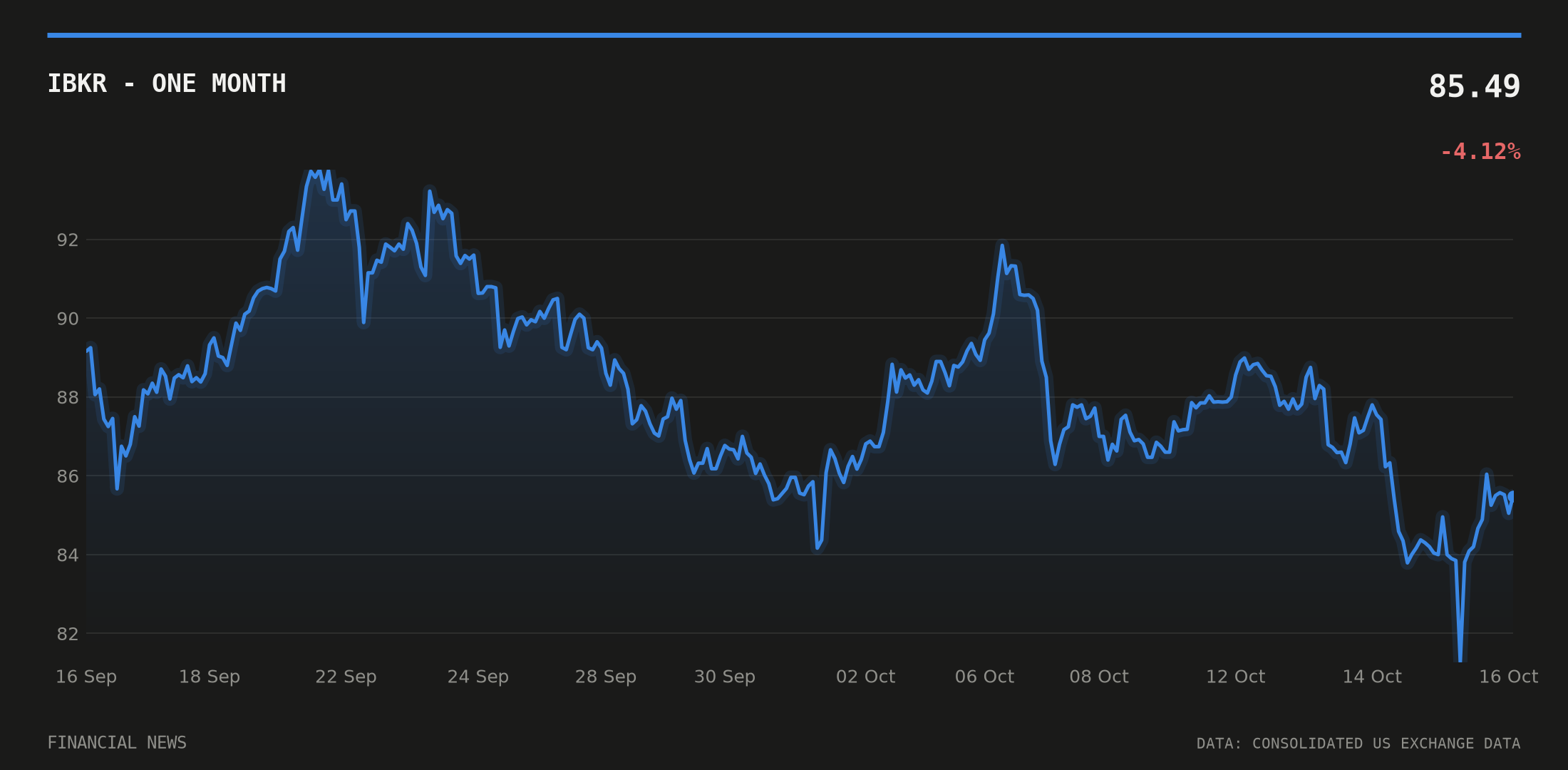Click the 02 Oct date label
Viewport: 1568px width, 770px height.
click(865, 677)
